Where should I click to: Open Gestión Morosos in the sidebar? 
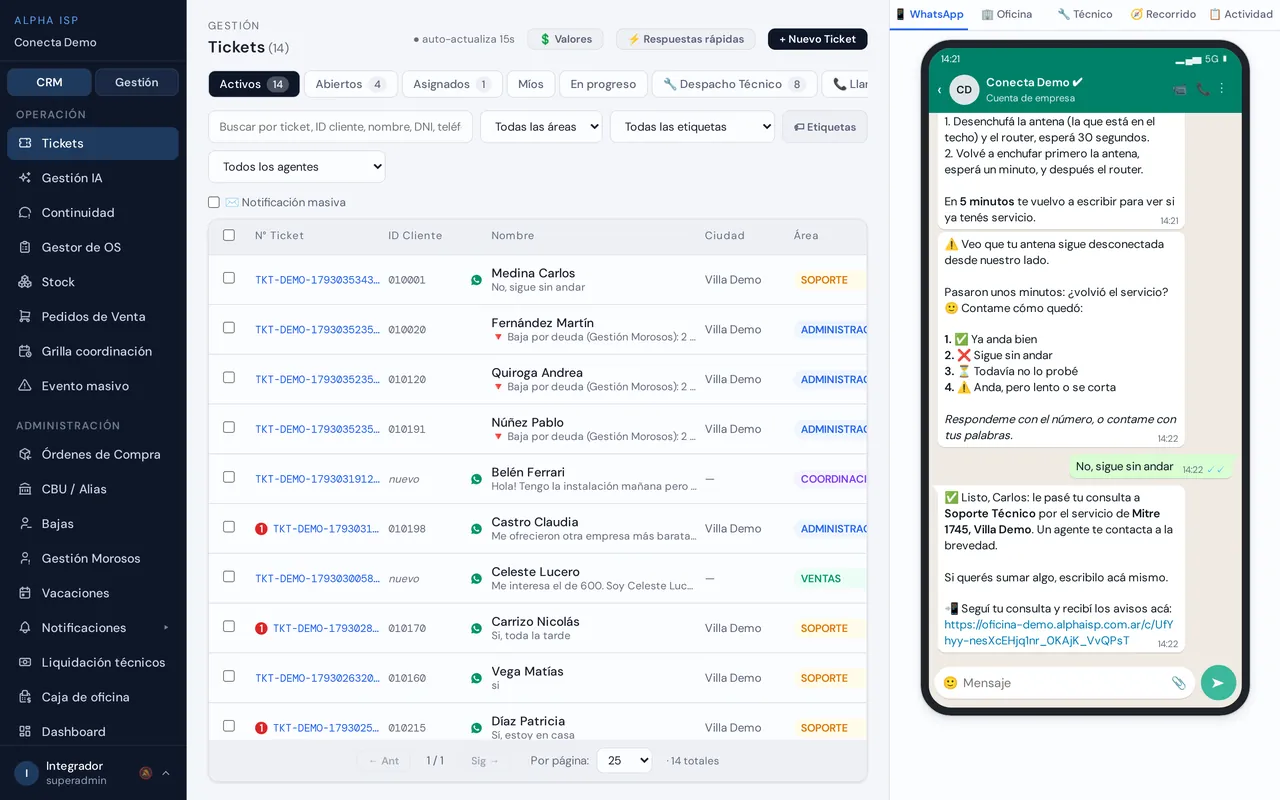coord(93,559)
